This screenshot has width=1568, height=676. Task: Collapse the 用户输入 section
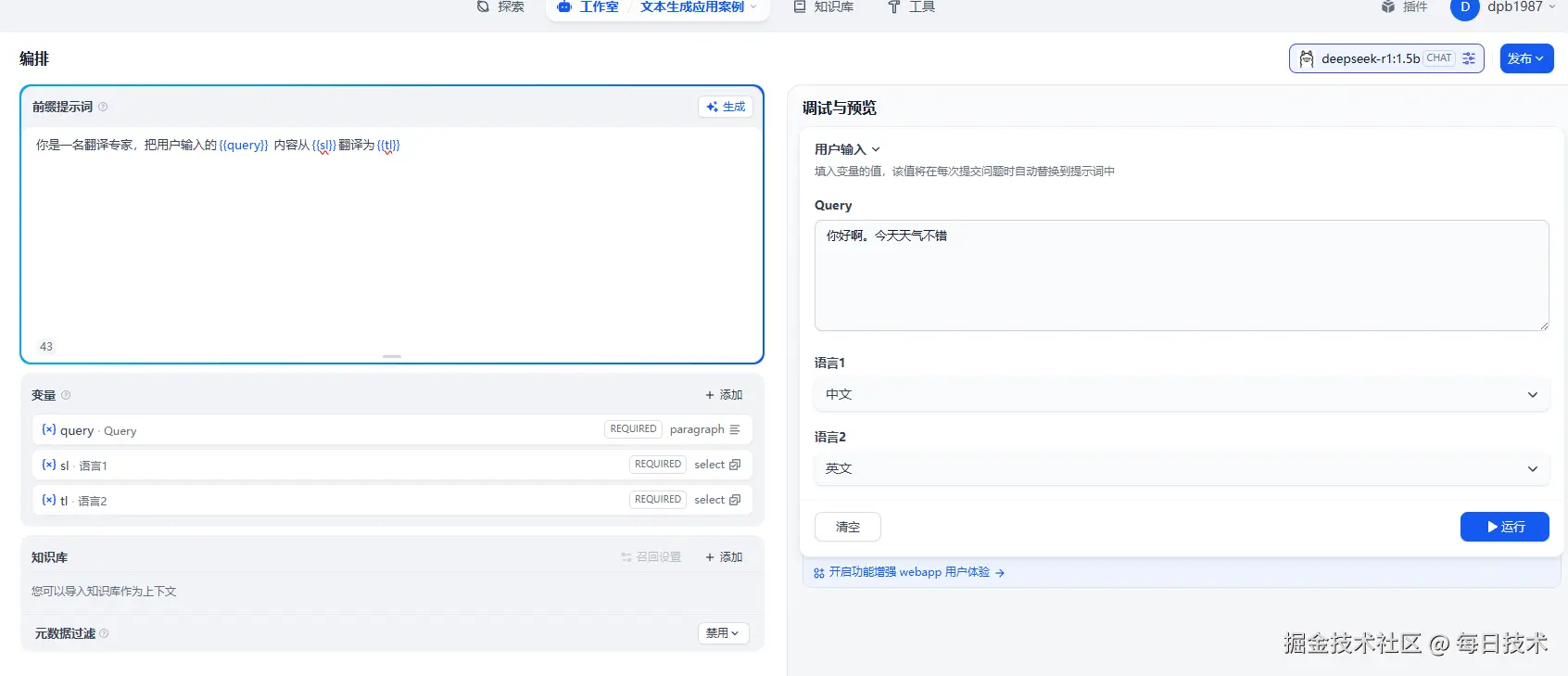[x=847, y=149]
